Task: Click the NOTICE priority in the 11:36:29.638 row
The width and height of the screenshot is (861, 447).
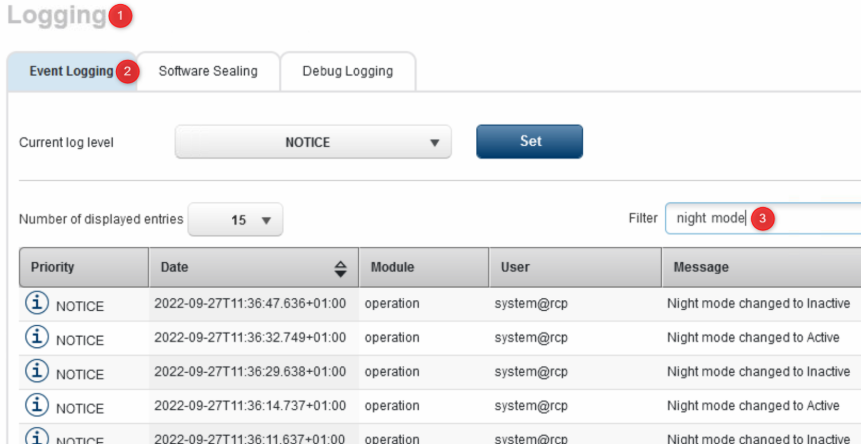Action: tap(80, 375)
